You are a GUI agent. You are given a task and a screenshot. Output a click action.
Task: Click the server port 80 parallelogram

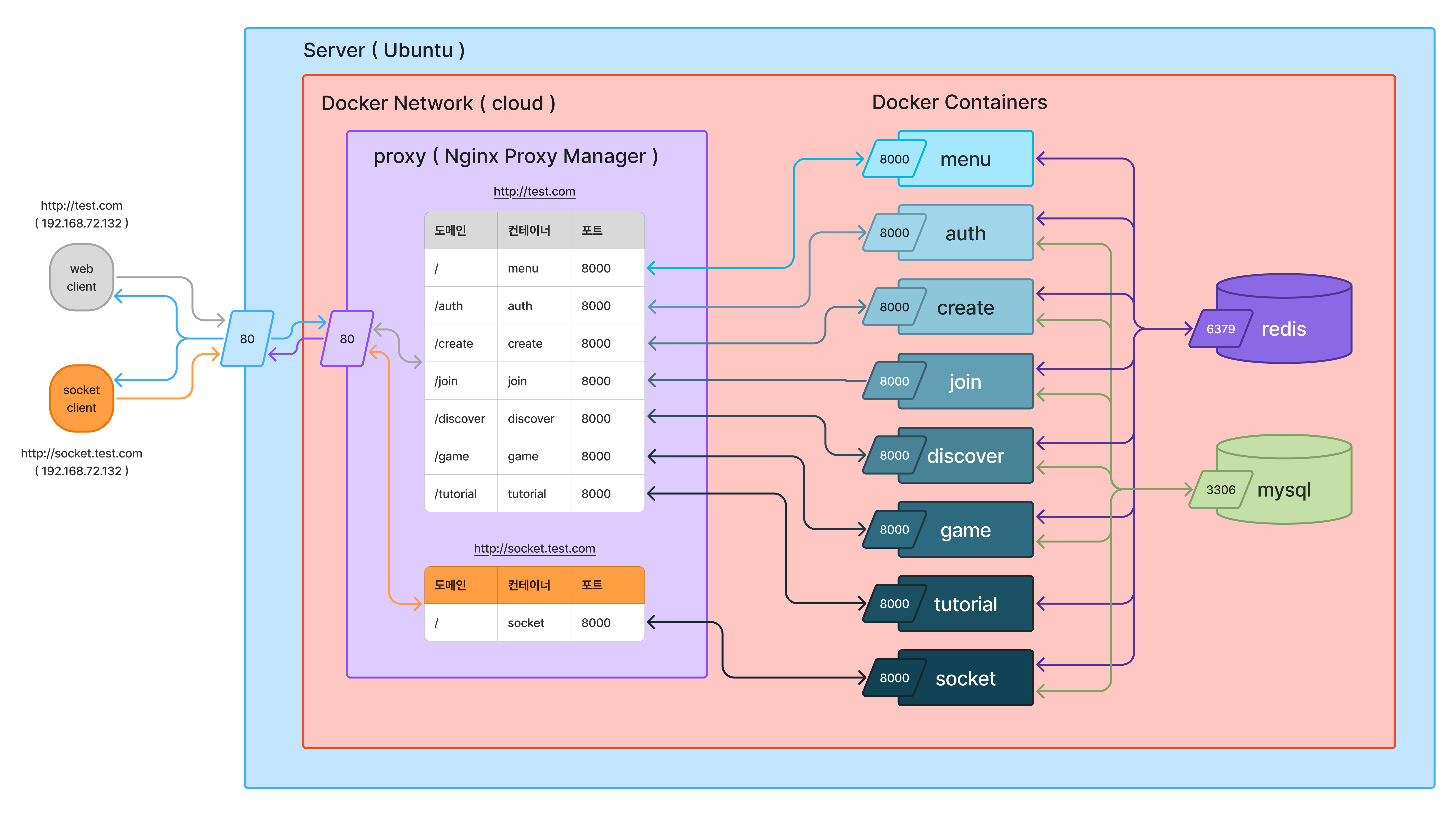click(x=247, y=339)
